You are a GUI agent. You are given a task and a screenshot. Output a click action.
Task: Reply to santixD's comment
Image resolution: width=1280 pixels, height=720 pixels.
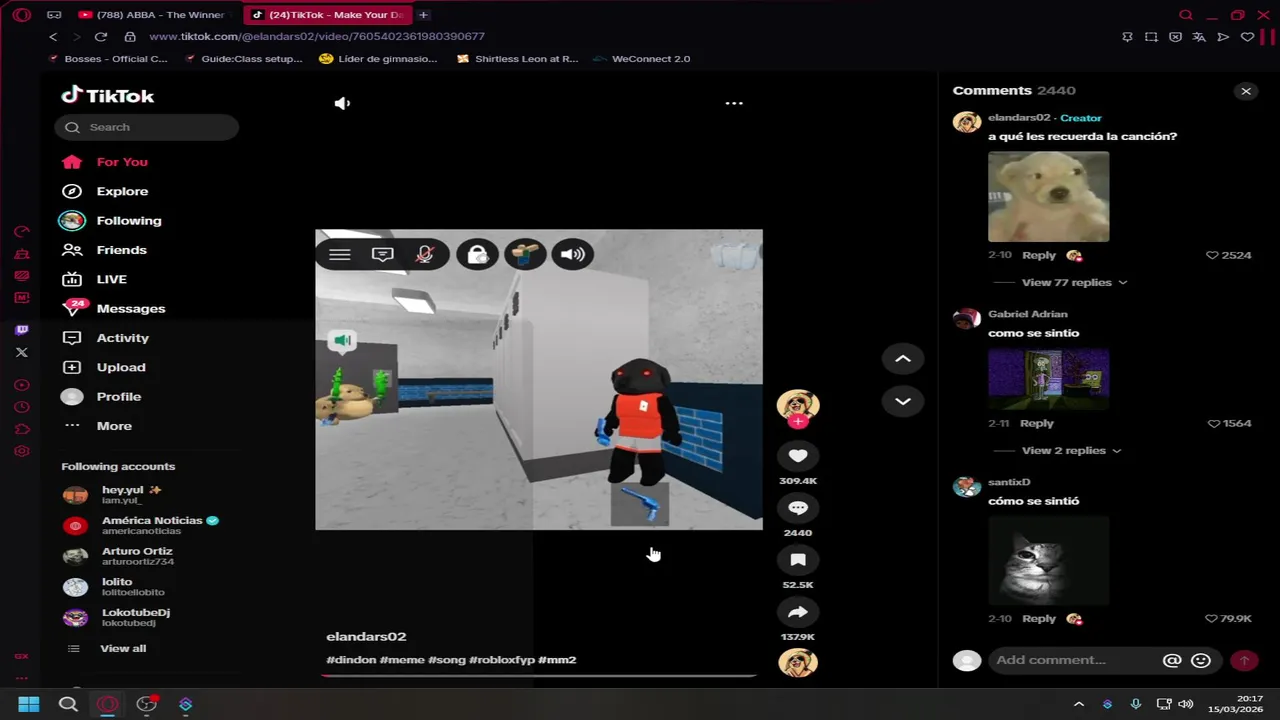click(1039, 618)
